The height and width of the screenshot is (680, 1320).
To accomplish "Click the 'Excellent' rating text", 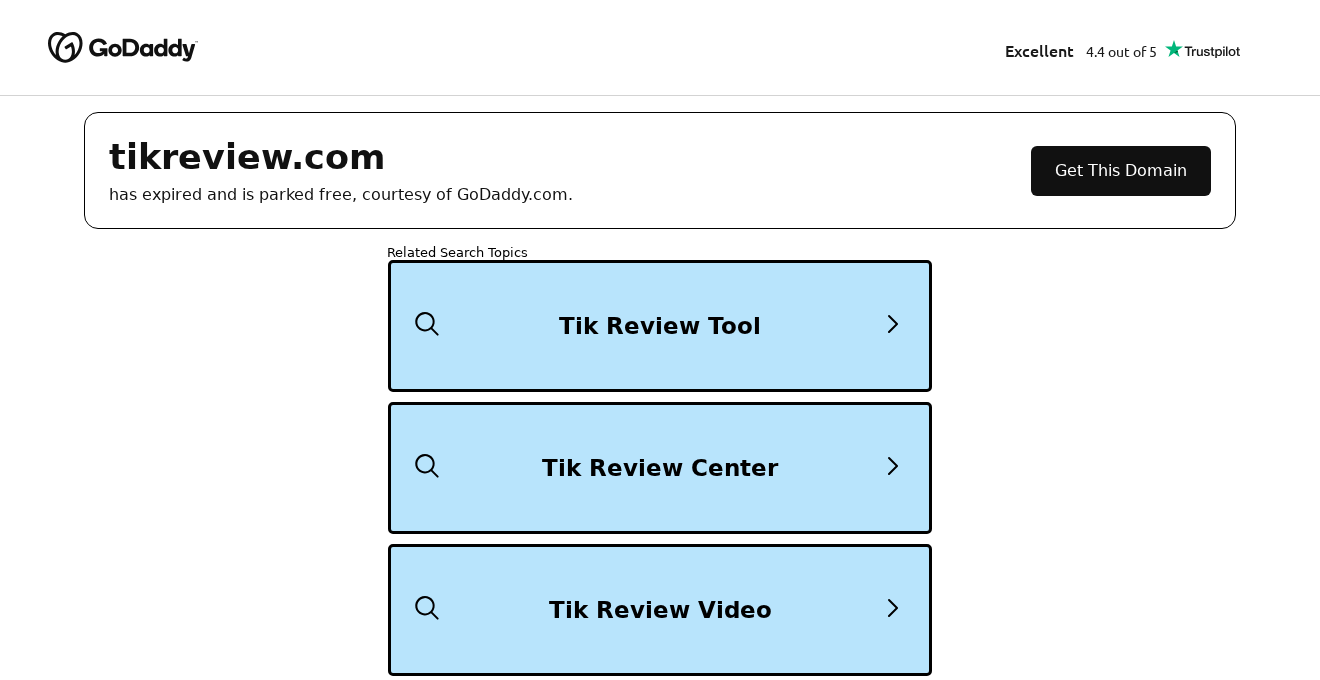I will click(1039, 51).
